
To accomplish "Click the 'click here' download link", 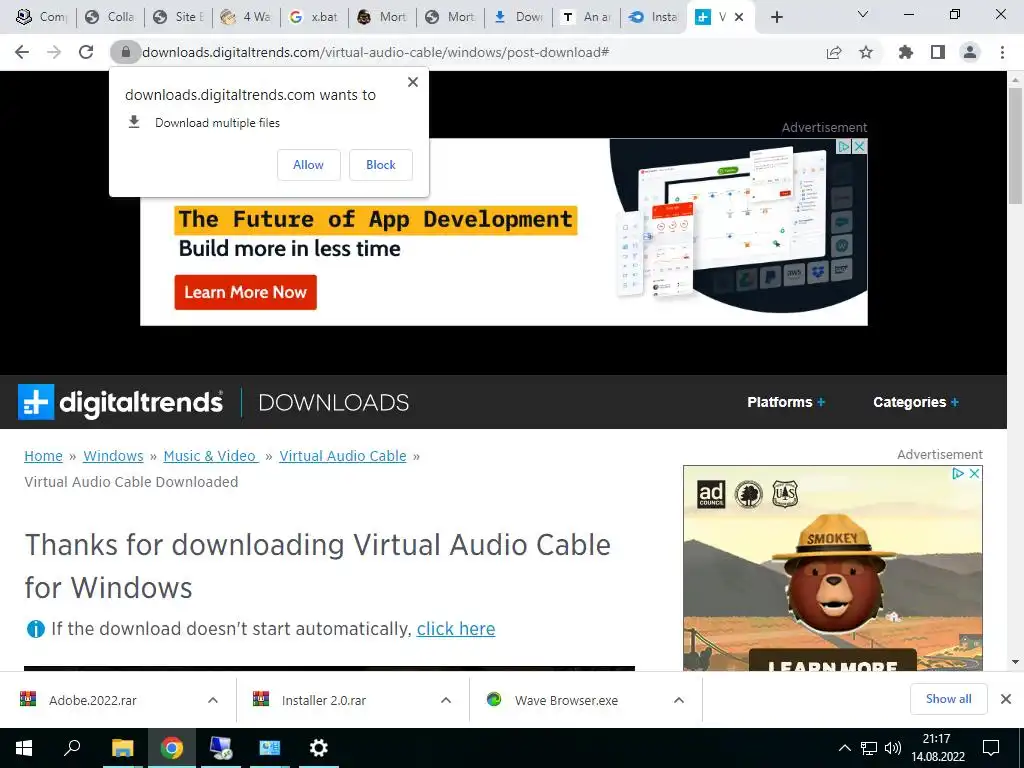I will [456, 629].
